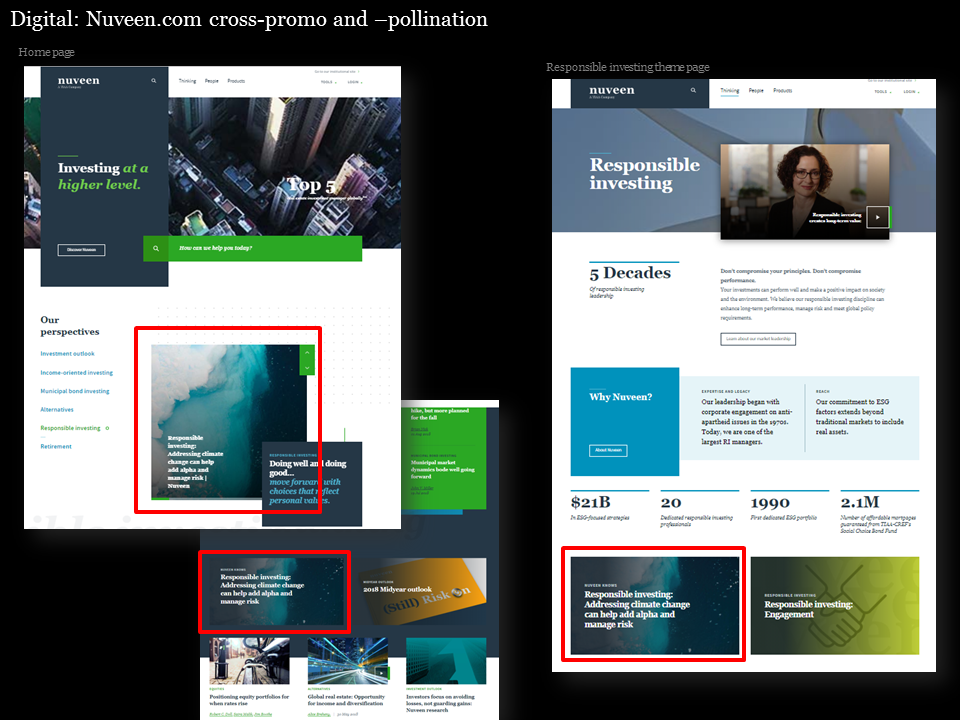This screenshot has height=720, width=960.
Task: Click the Discover Nuveen button
Action: coord(81,250)
